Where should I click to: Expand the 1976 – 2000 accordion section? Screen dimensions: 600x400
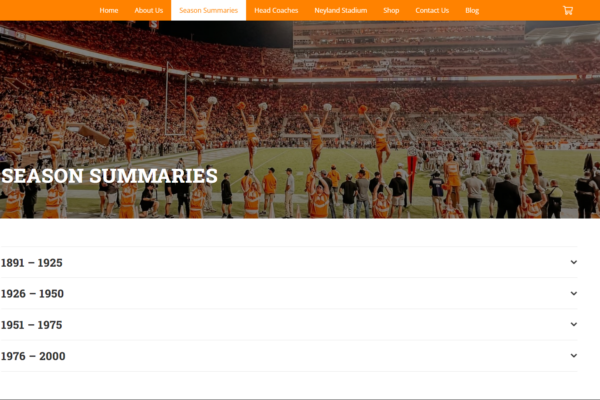[289, 356]
